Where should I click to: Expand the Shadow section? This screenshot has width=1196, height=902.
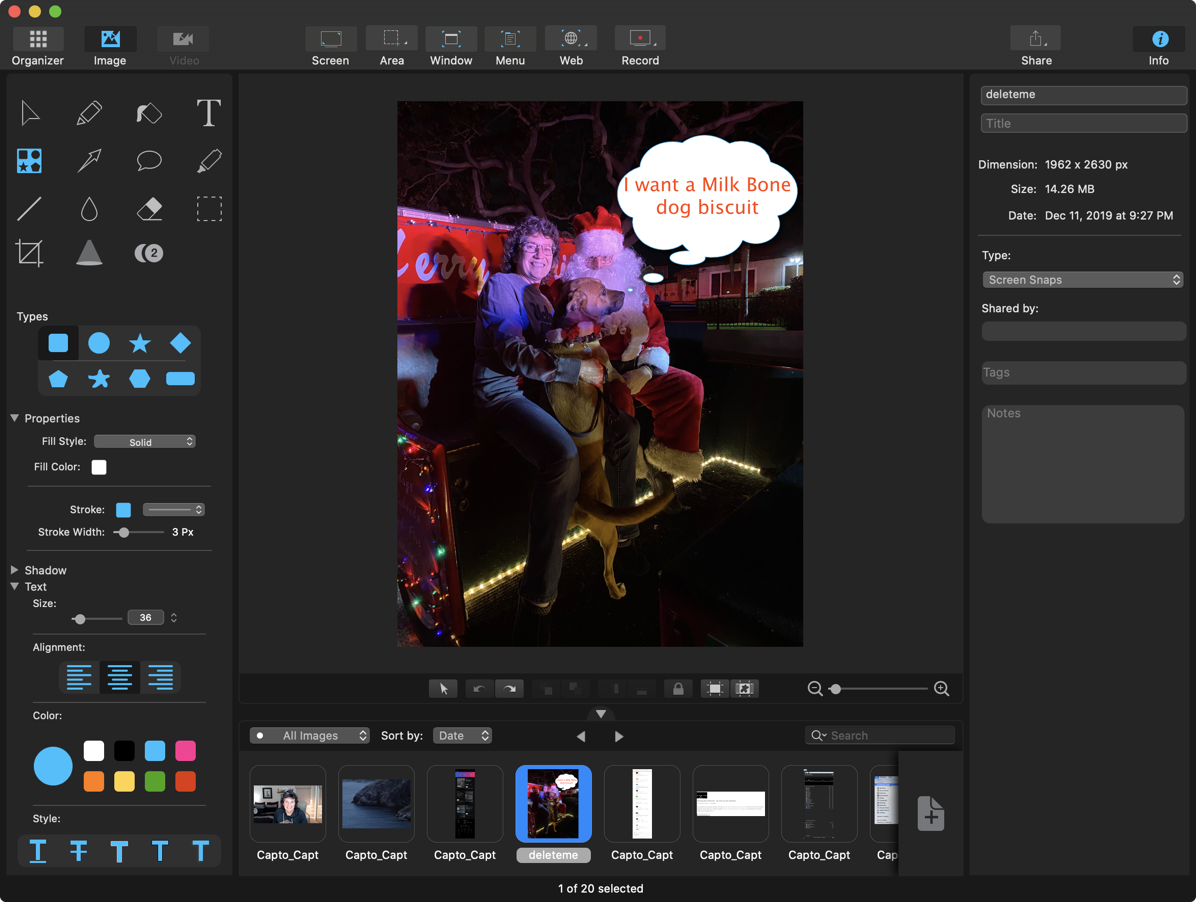(15, 570)
